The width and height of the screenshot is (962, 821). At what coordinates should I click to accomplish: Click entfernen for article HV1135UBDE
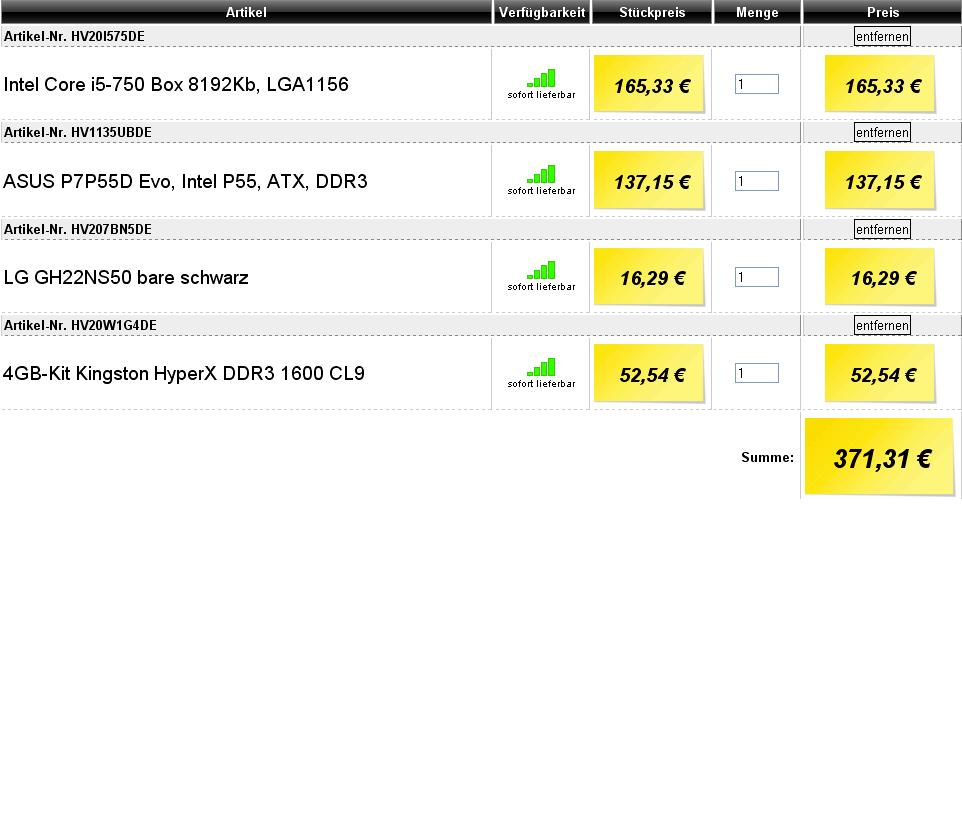[882, 132]
